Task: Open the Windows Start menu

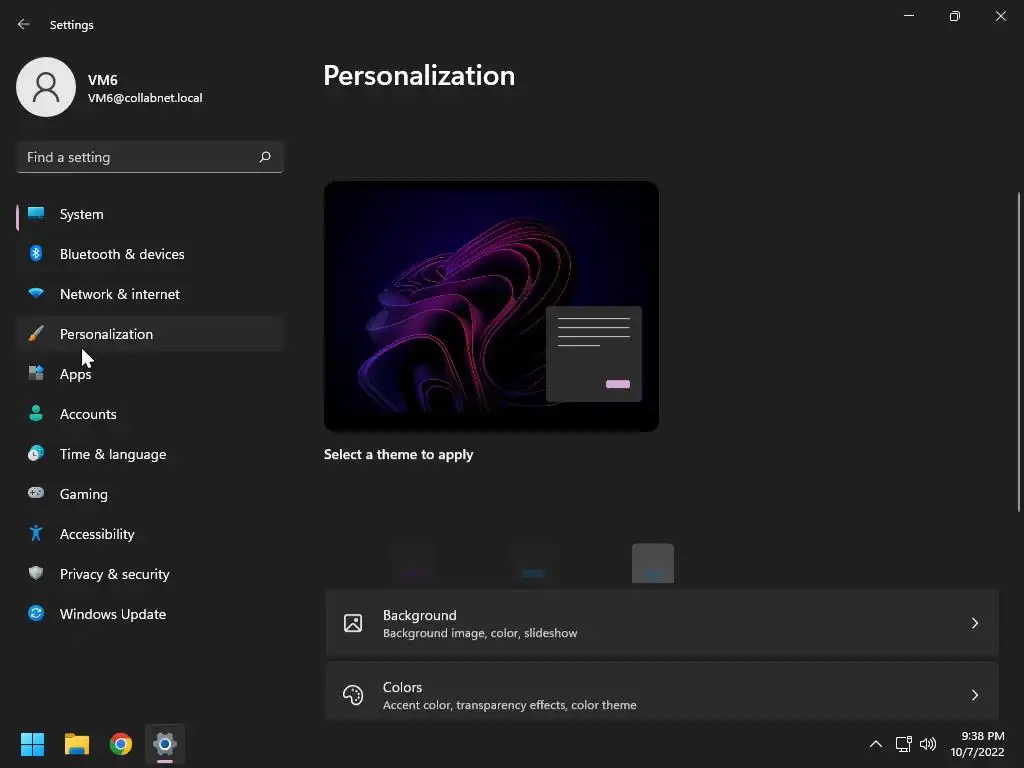Action: click(x=32, y=744)
